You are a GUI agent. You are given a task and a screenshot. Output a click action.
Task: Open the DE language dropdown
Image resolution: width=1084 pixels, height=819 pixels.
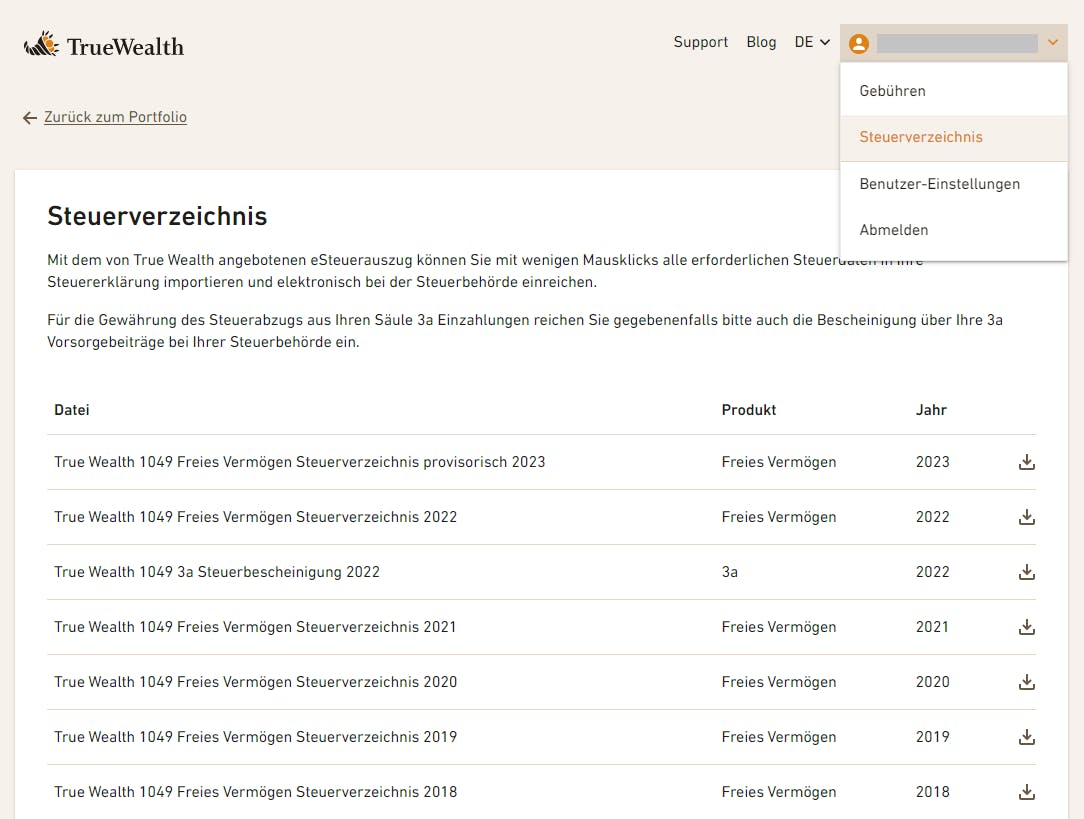click(x=812, y=42)
